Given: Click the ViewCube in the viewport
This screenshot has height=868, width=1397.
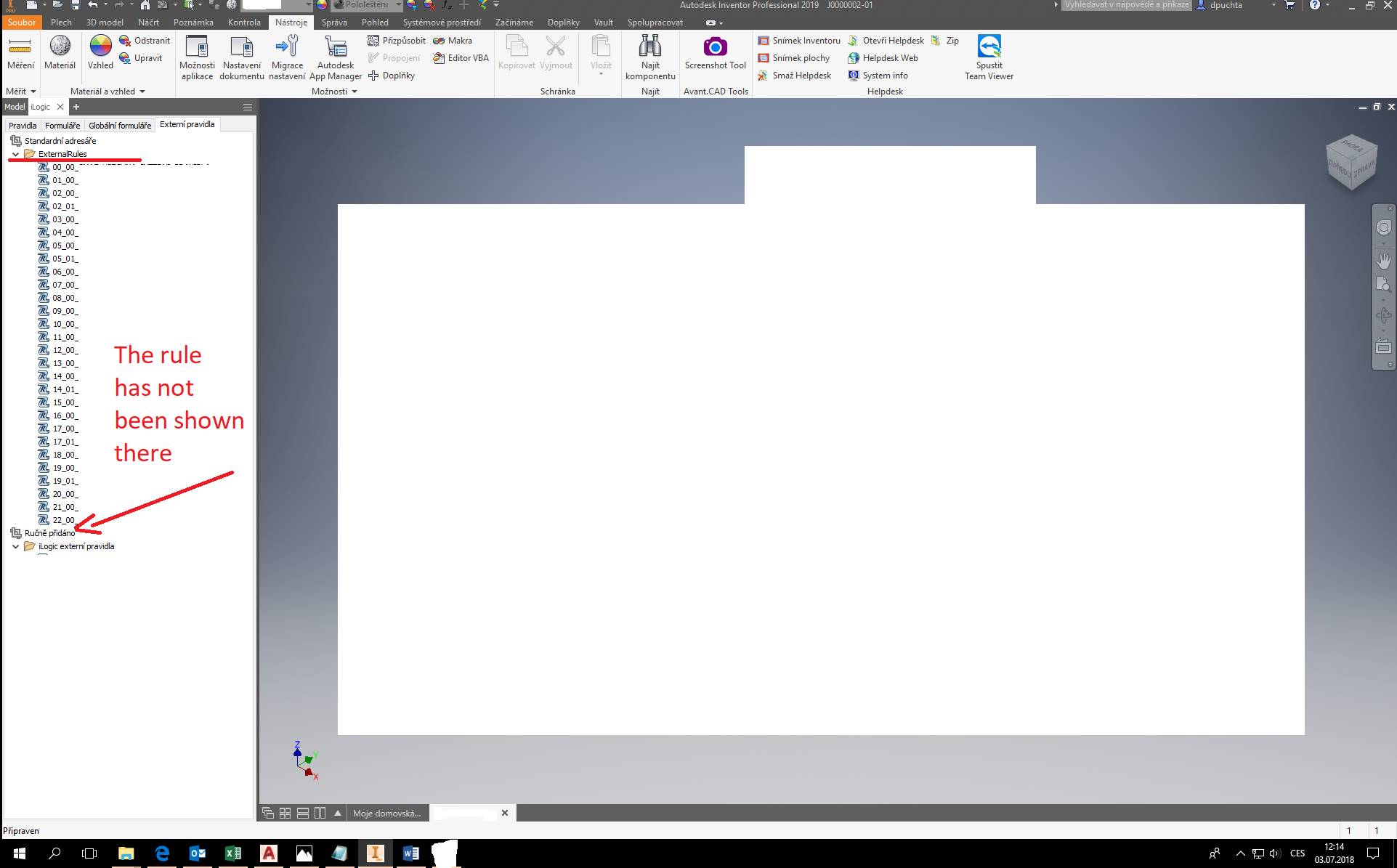Looking at the screenshot, I should 1351,161.
